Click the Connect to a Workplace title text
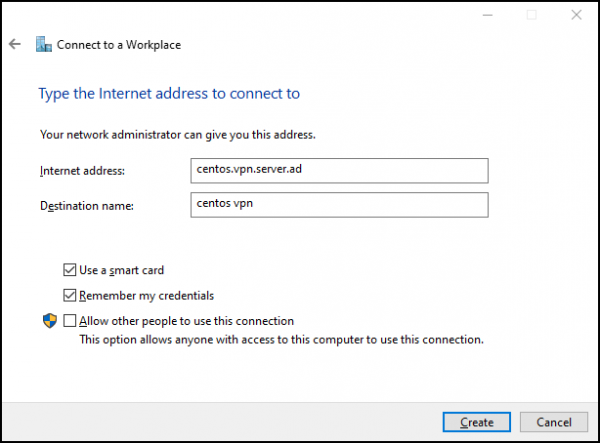Viewport: 600px width, 443px height. point(119,45)
